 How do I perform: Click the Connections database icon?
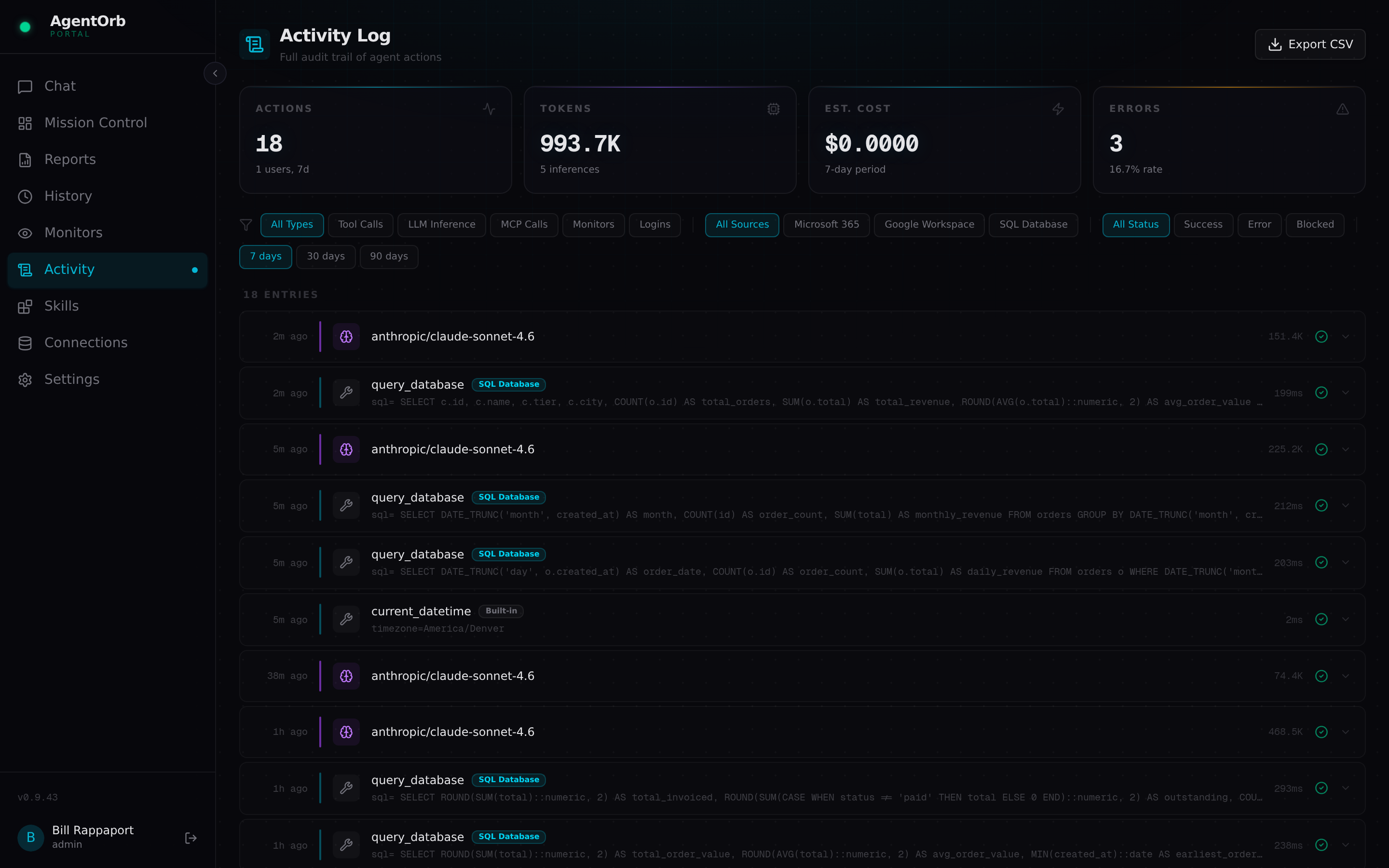pyautogui.click(x=25, y=343)
